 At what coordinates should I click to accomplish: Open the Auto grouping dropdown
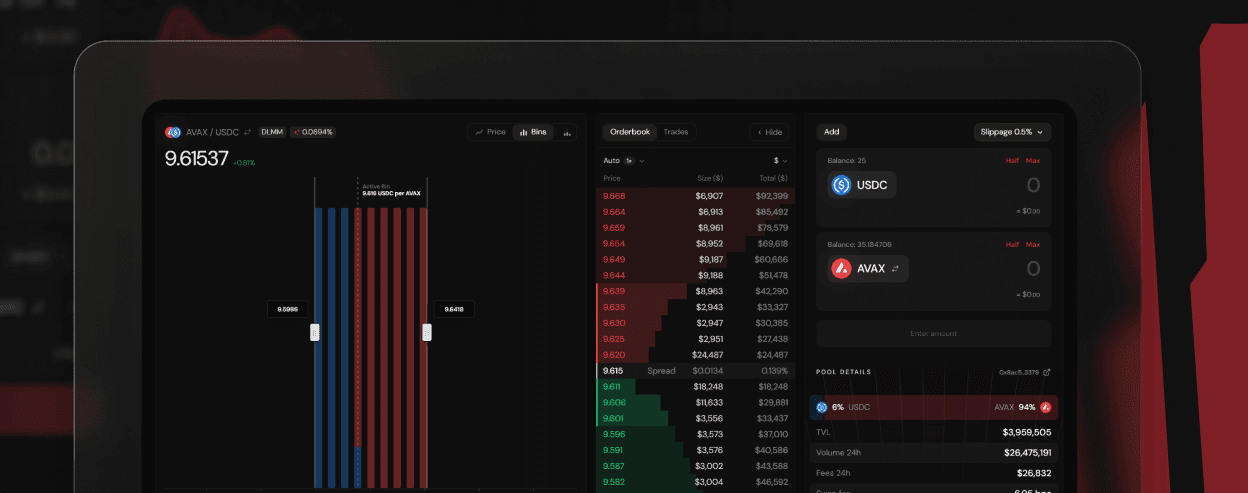[x=624, y=160]
